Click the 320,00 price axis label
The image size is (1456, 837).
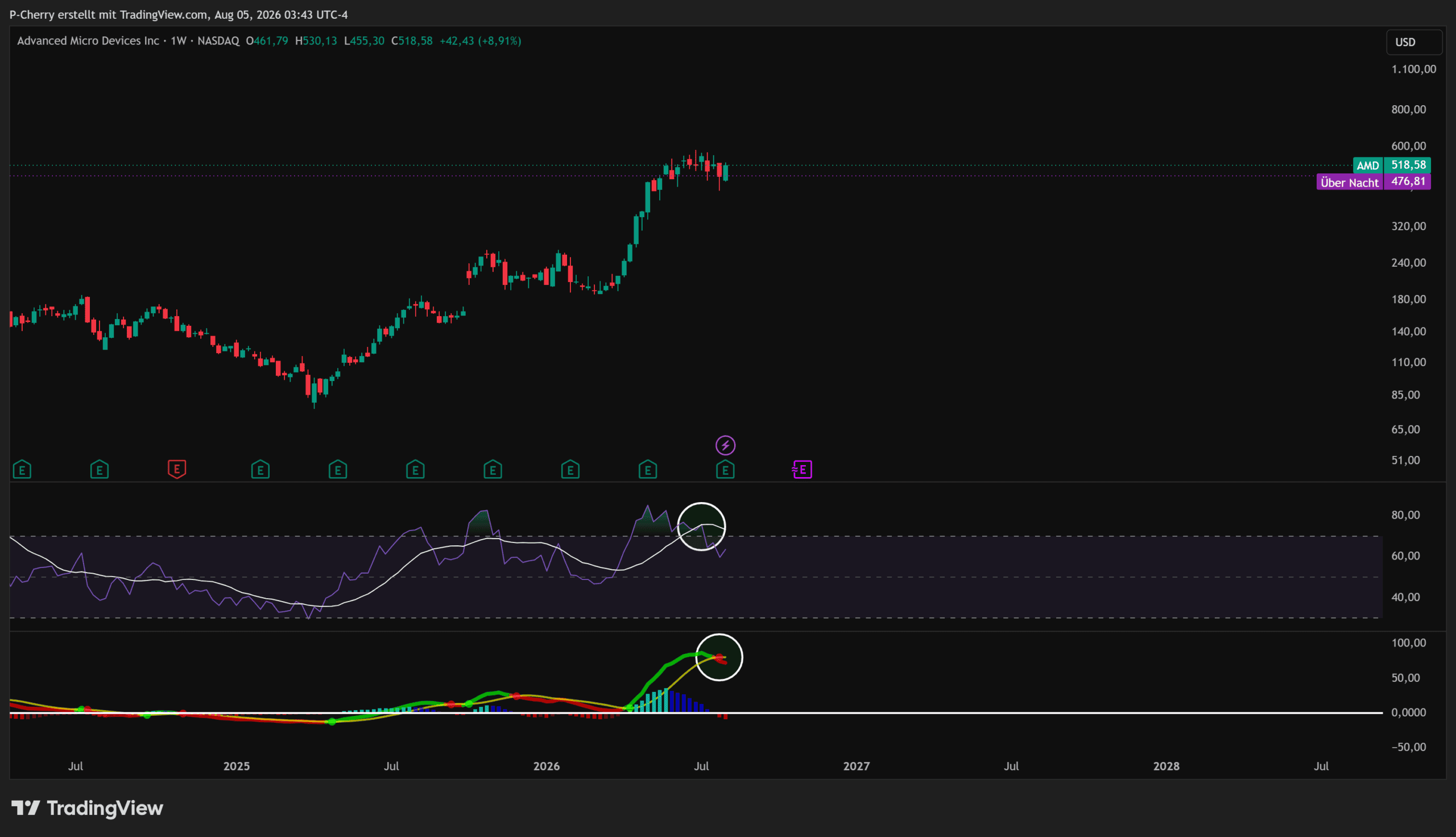1408,226
